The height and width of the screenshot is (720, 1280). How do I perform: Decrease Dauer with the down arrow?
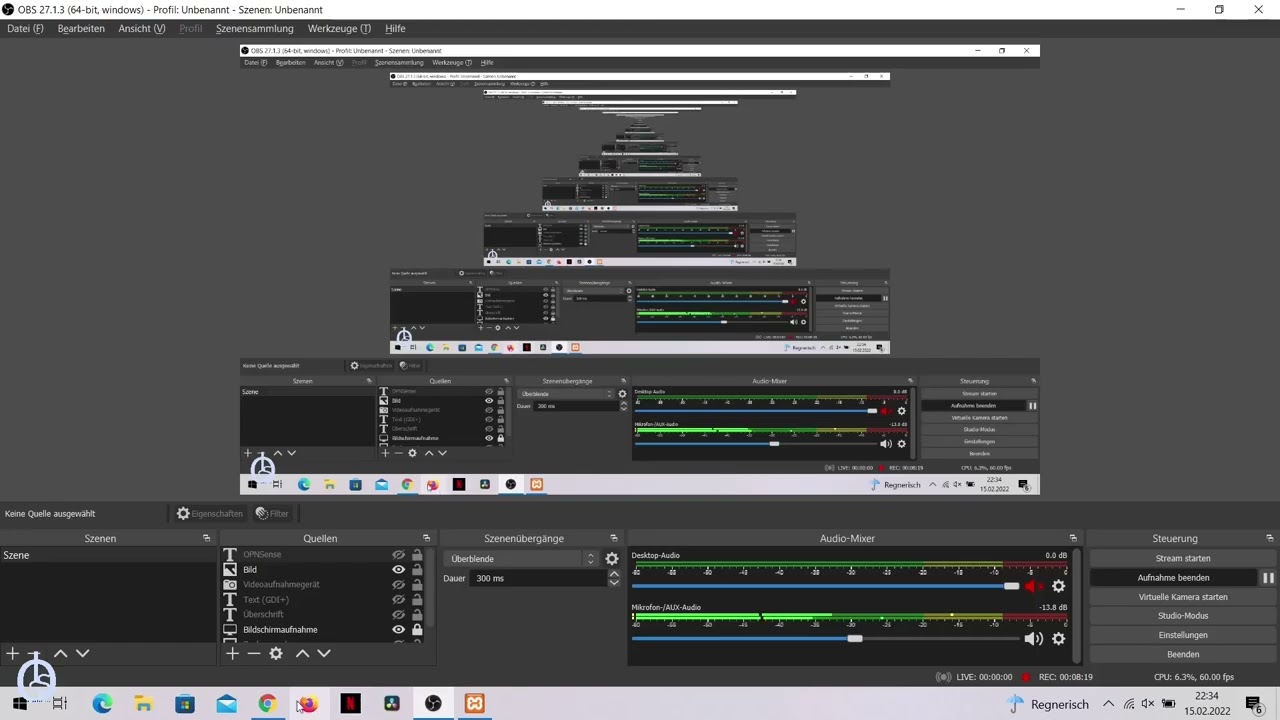pyautogui.click(x=614, y=582)
